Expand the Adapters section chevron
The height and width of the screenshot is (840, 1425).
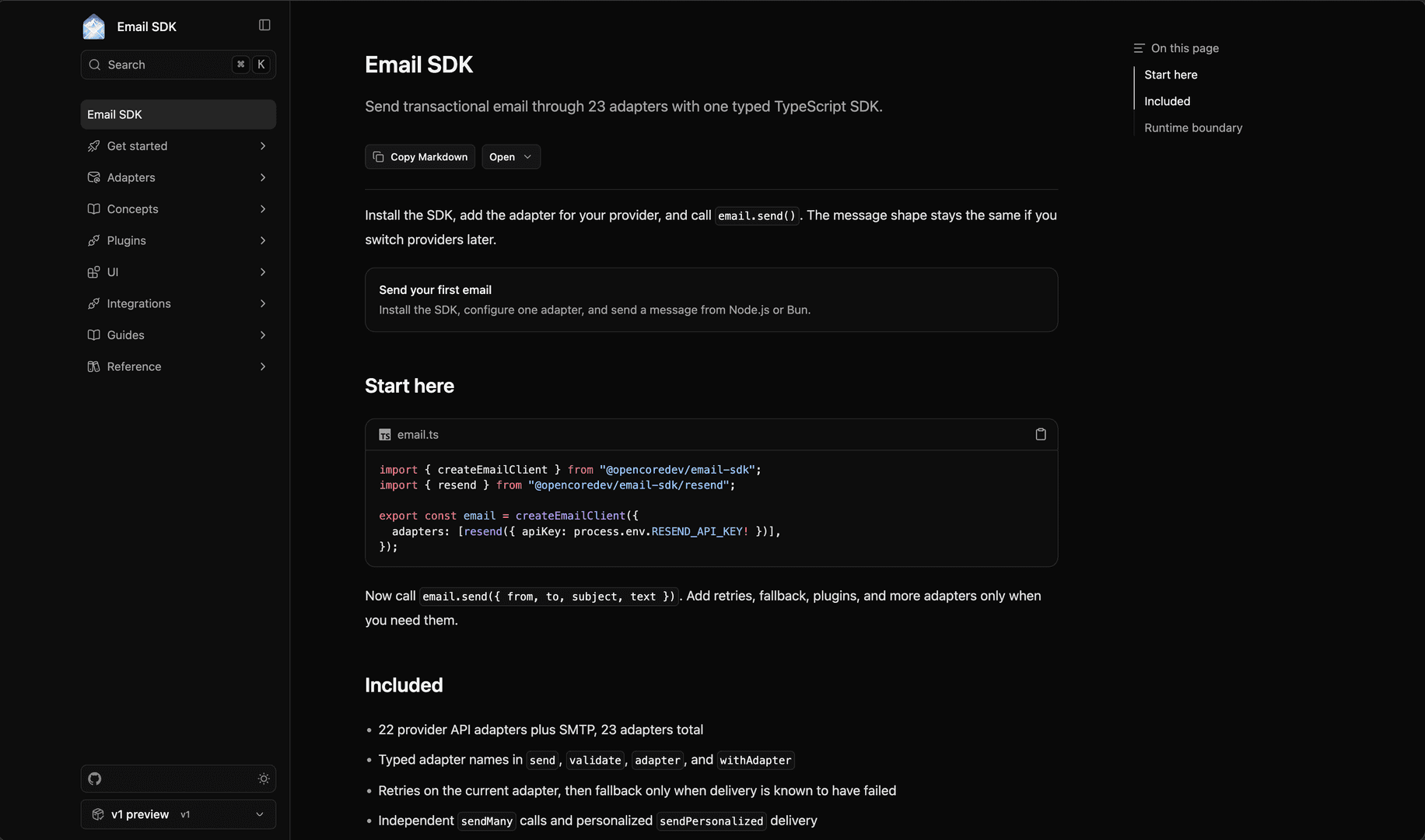coord(263,177)
